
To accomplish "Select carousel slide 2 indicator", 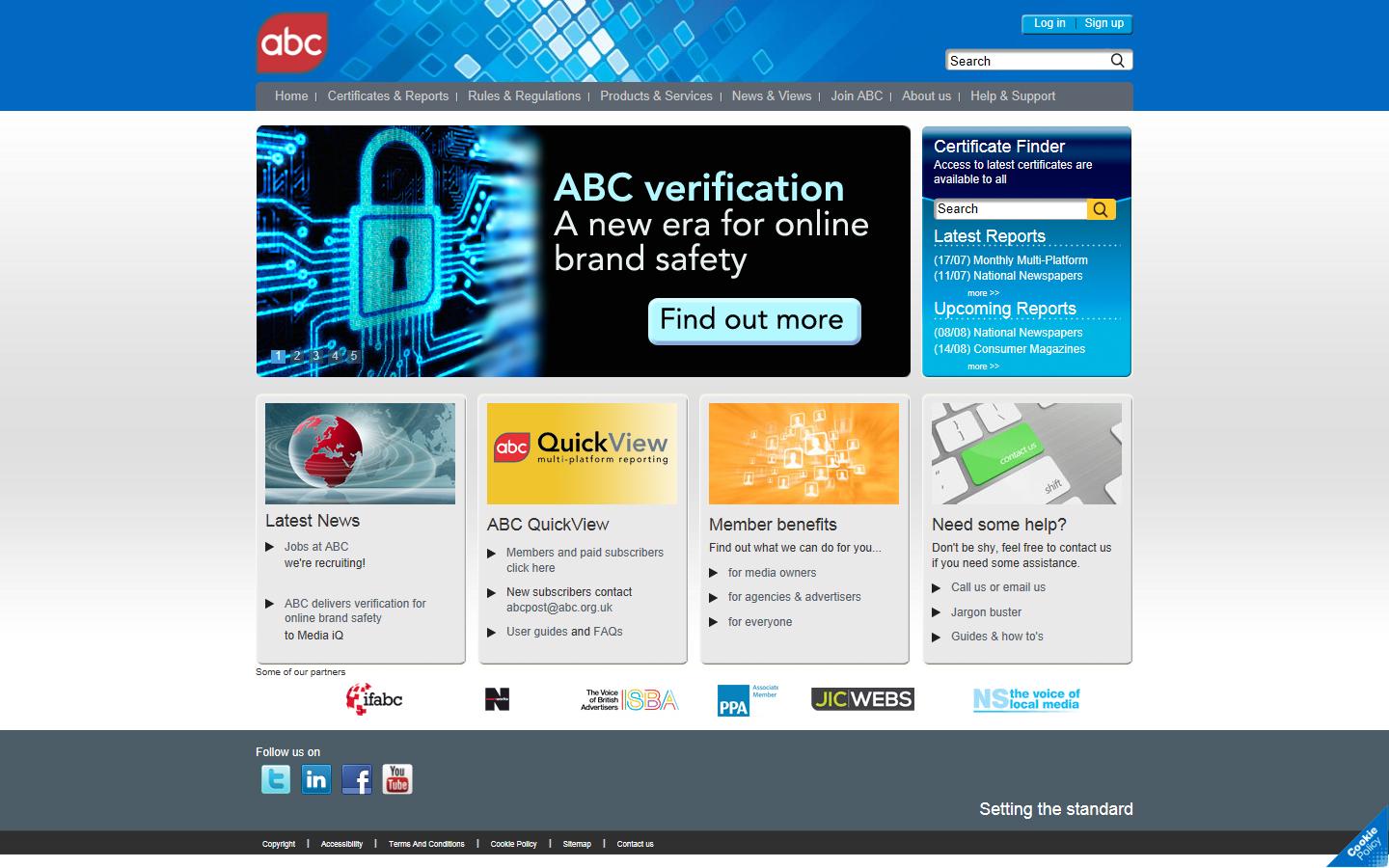I will click(x=297, y=356).
